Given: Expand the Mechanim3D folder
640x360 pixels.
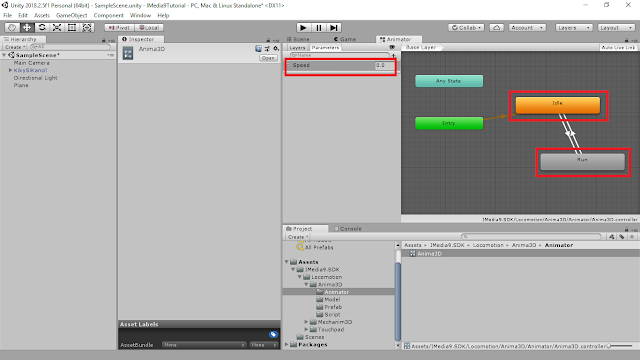Looking at the screenshot, I should pyautogui.click(x=306, y=322).
